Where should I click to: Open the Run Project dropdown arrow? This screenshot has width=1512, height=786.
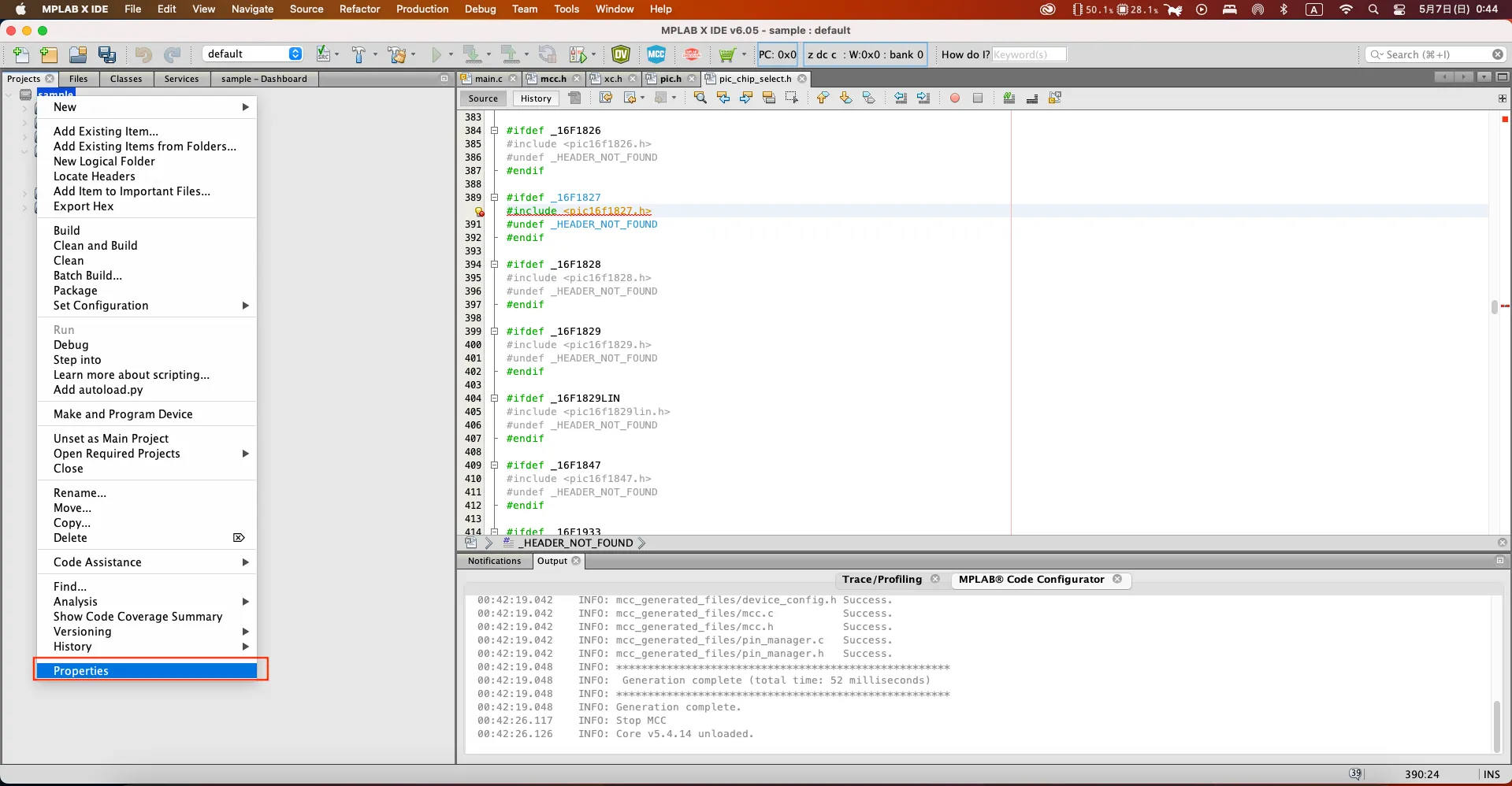tap(451, 54)
